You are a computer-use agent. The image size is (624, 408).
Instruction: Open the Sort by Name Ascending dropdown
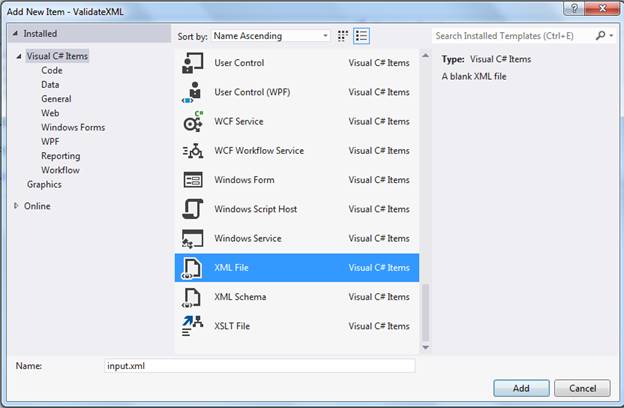coord(271,36)
